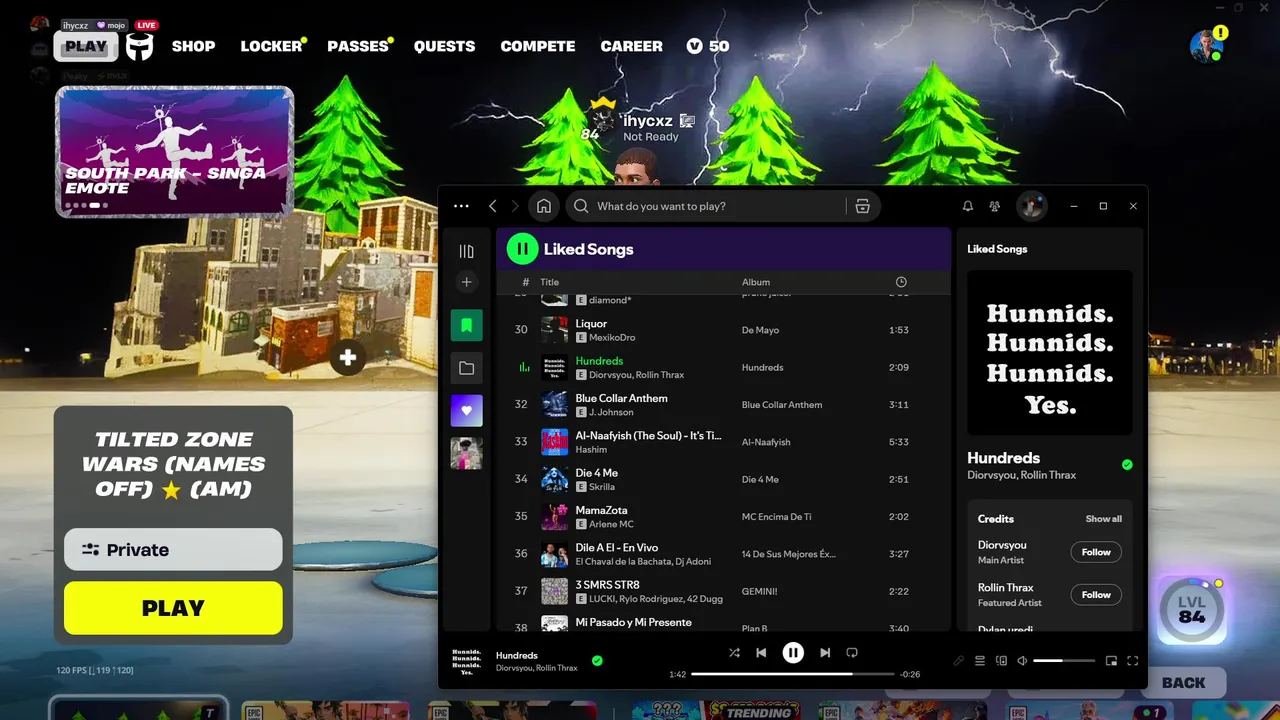
Task: Open Liked Songs heart tile in sidebar
Action: click(466, 410)
